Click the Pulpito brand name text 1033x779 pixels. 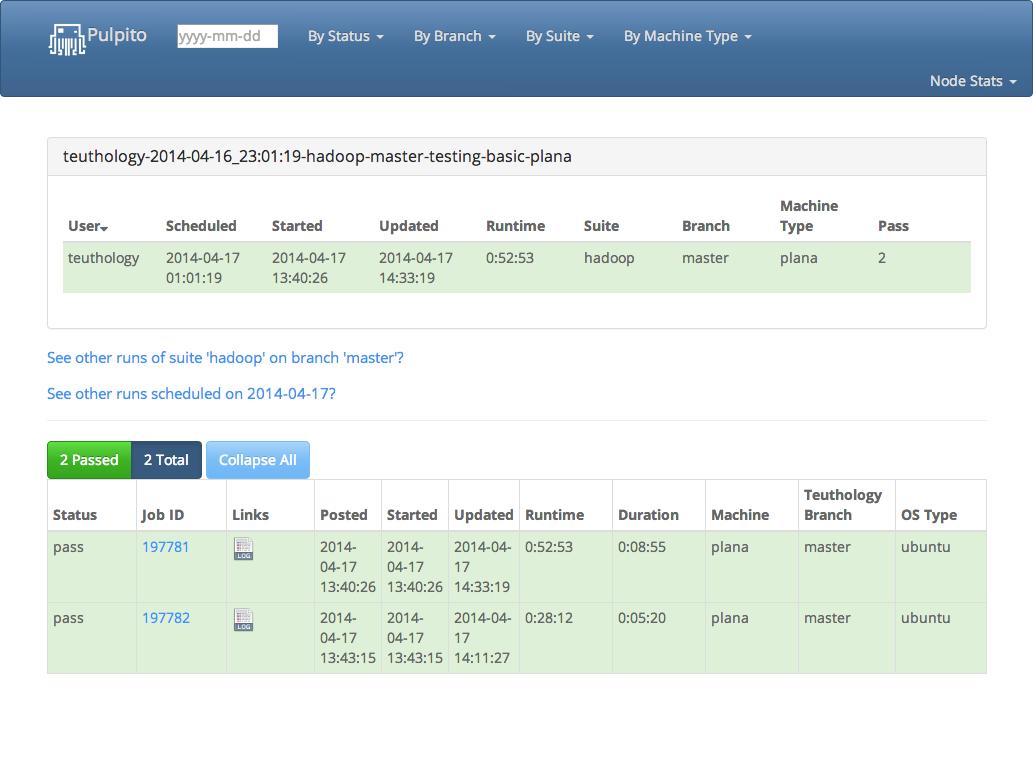click(x=117, y=35)
